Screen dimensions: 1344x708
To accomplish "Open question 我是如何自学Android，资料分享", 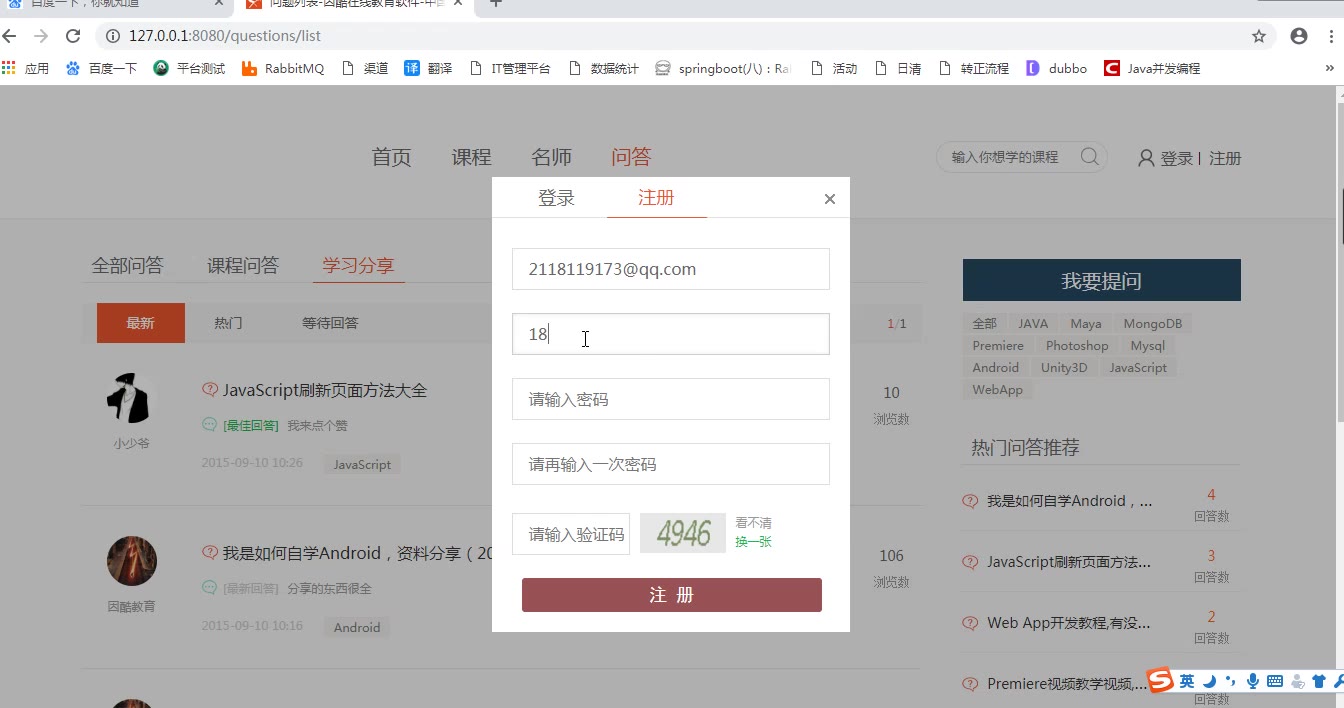I will tap(358, 553).
